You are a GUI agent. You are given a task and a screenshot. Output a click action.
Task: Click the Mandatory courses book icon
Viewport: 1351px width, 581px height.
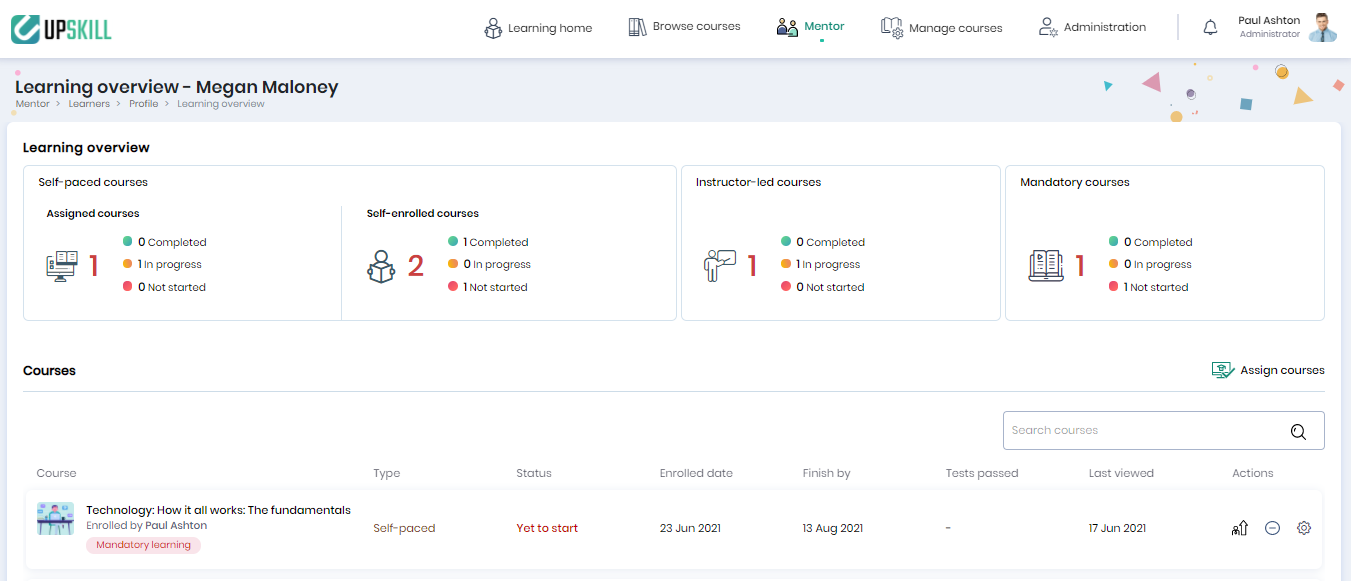(1046, 266)
